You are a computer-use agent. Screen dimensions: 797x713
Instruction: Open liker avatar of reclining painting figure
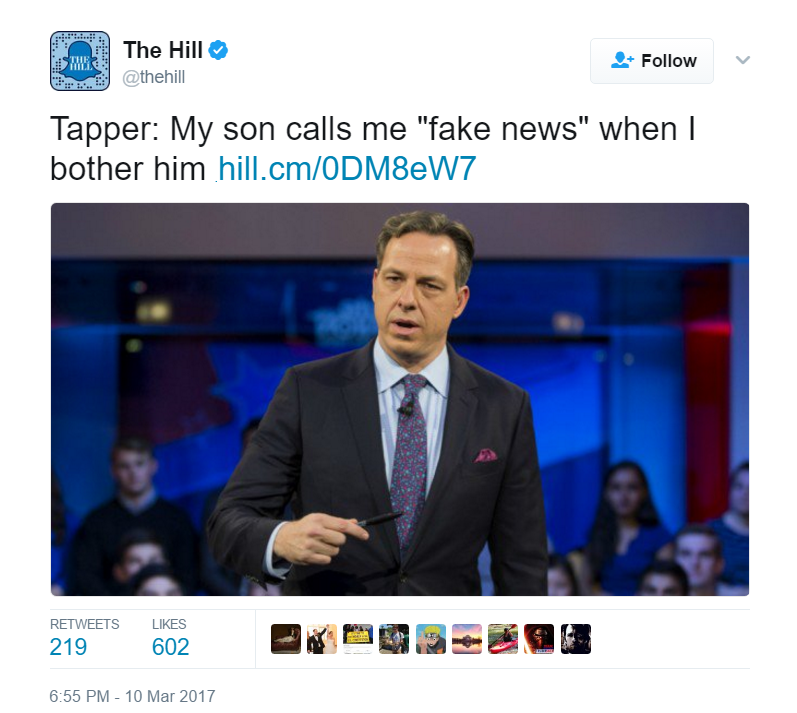point(286,639)
